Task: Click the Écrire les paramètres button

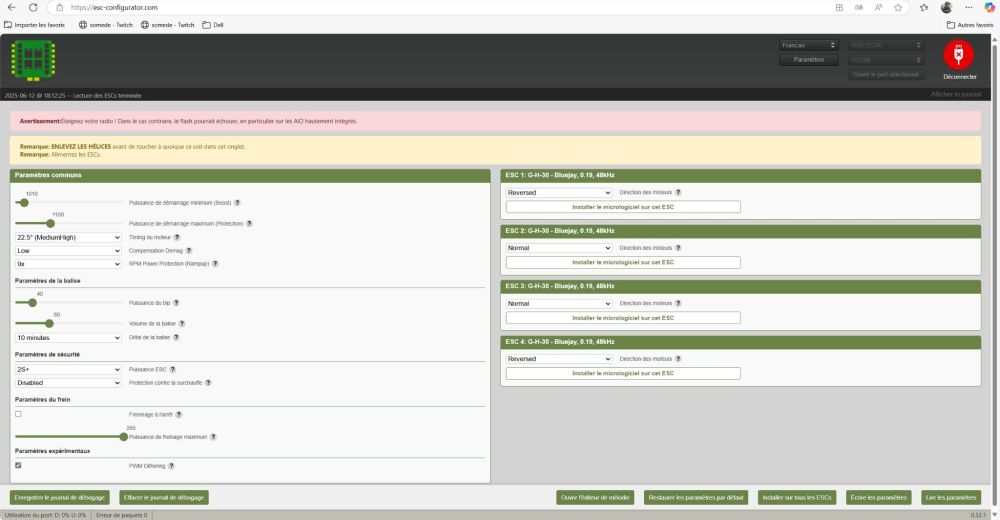Action: pyautogui.click(x=878, y=497)
